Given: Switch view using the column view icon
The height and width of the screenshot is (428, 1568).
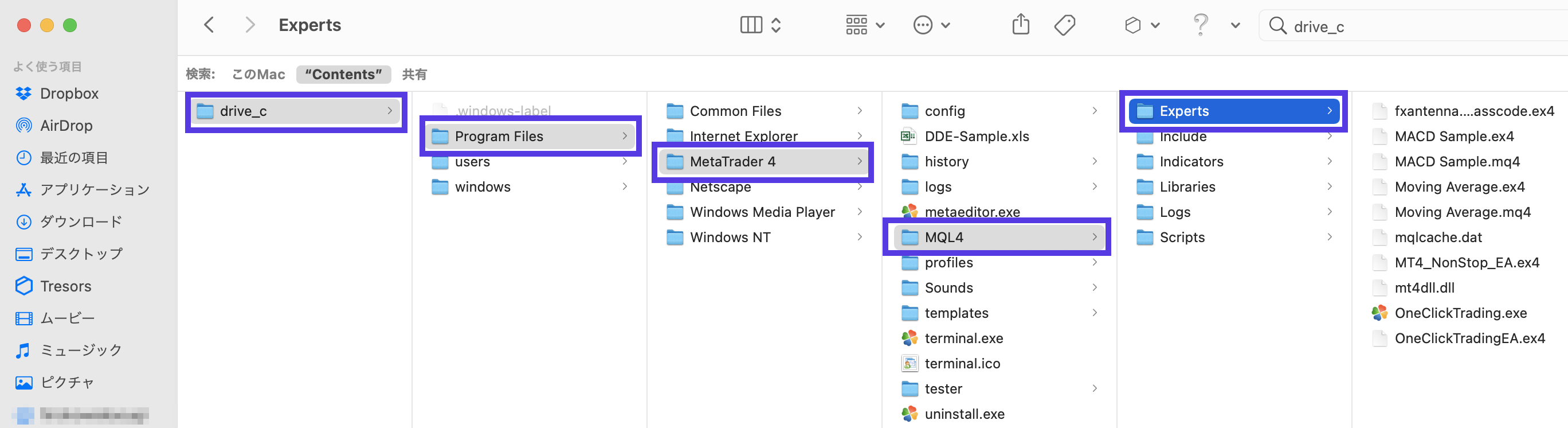Looking at the screenshot, I should (x=751, y=25).
